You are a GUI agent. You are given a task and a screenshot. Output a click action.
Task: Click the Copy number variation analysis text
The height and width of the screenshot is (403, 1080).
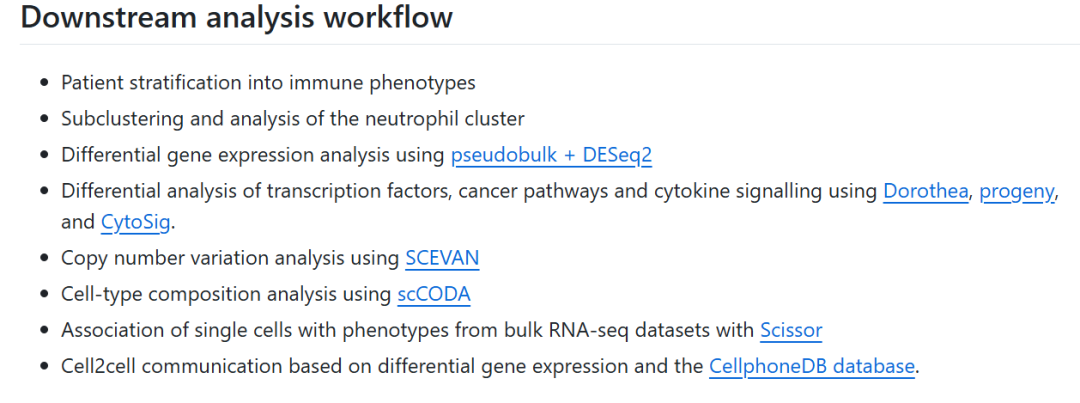coord(230,258)
